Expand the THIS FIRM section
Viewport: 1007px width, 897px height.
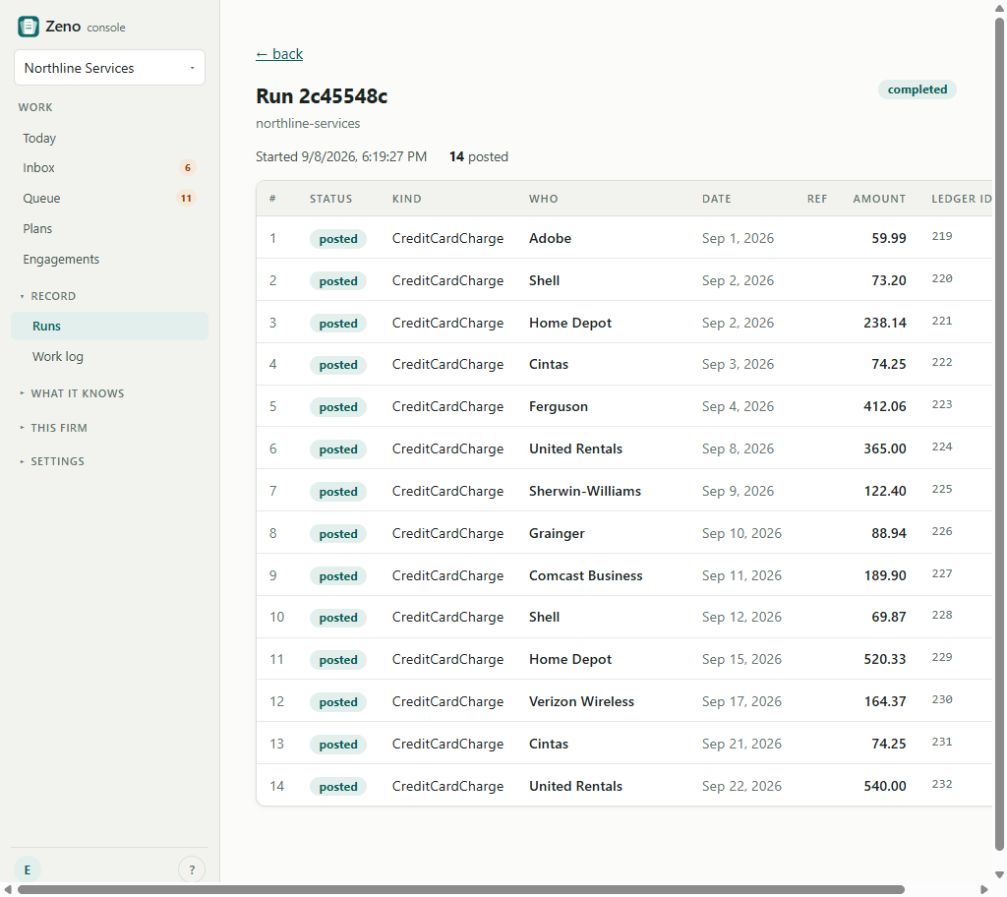tap(53, 428)
